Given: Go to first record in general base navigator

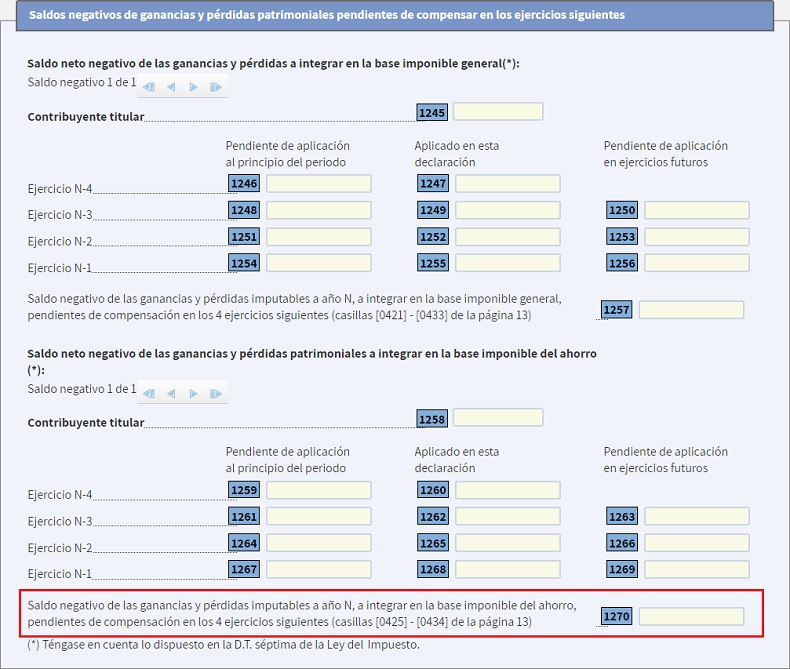Looking at the screenshot, I should pos(149,87).
